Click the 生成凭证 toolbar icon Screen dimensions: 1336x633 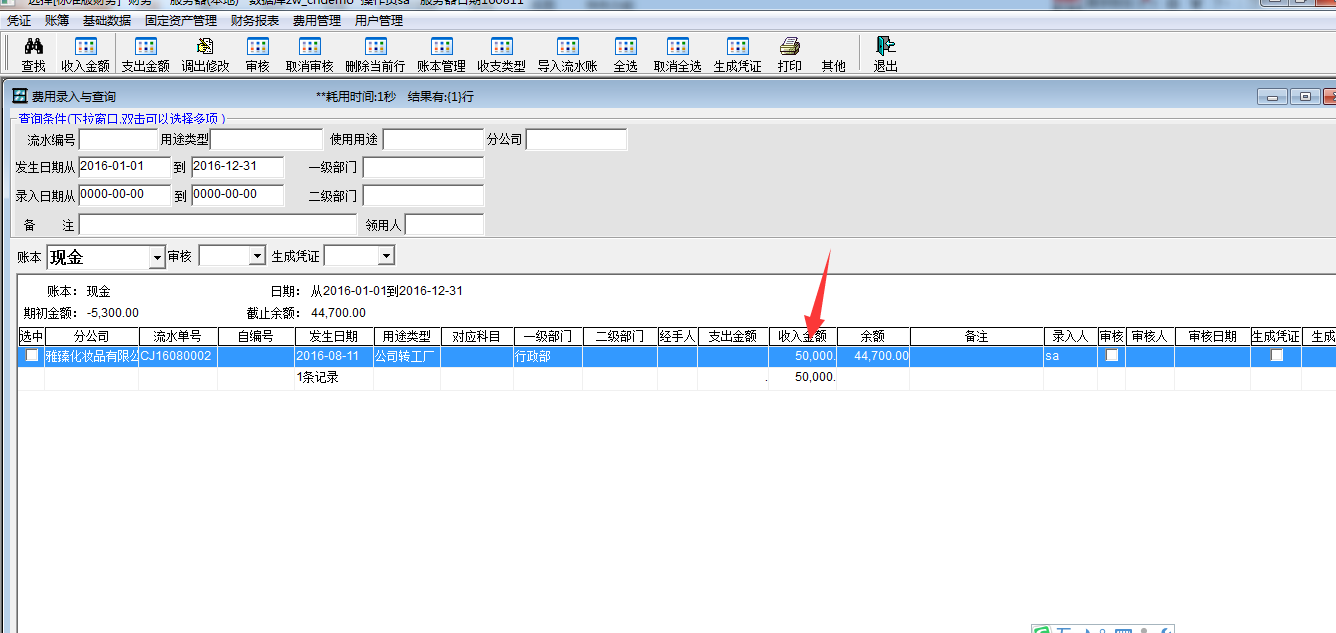click(x=737, y=46)
